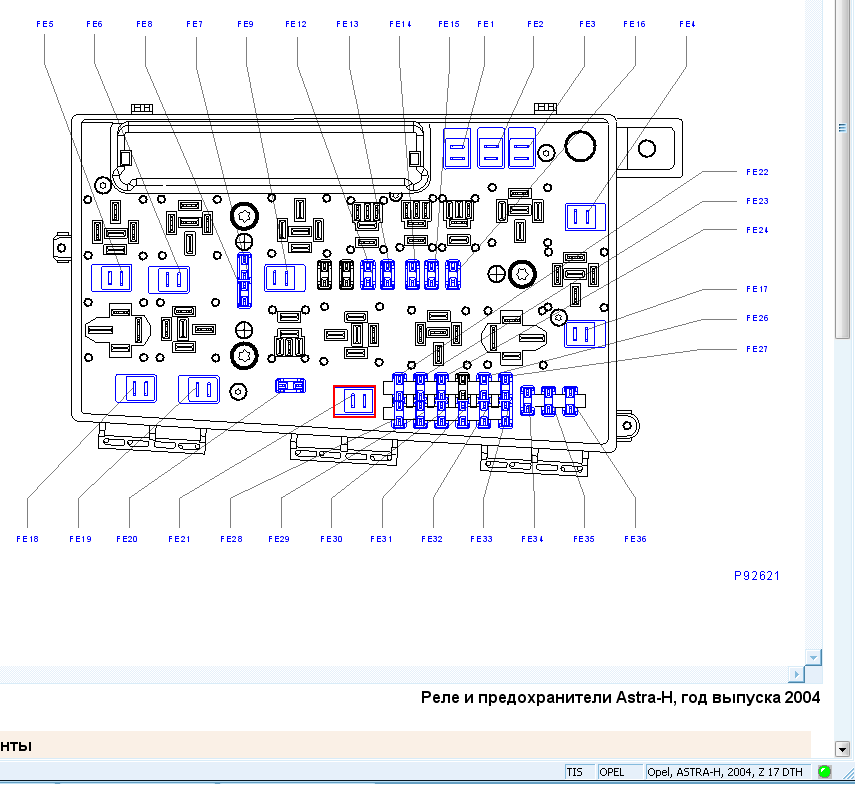Click the heading Реле и предохранители Astra-H
The image size is (856, 785).
click(x=620, y=698)
